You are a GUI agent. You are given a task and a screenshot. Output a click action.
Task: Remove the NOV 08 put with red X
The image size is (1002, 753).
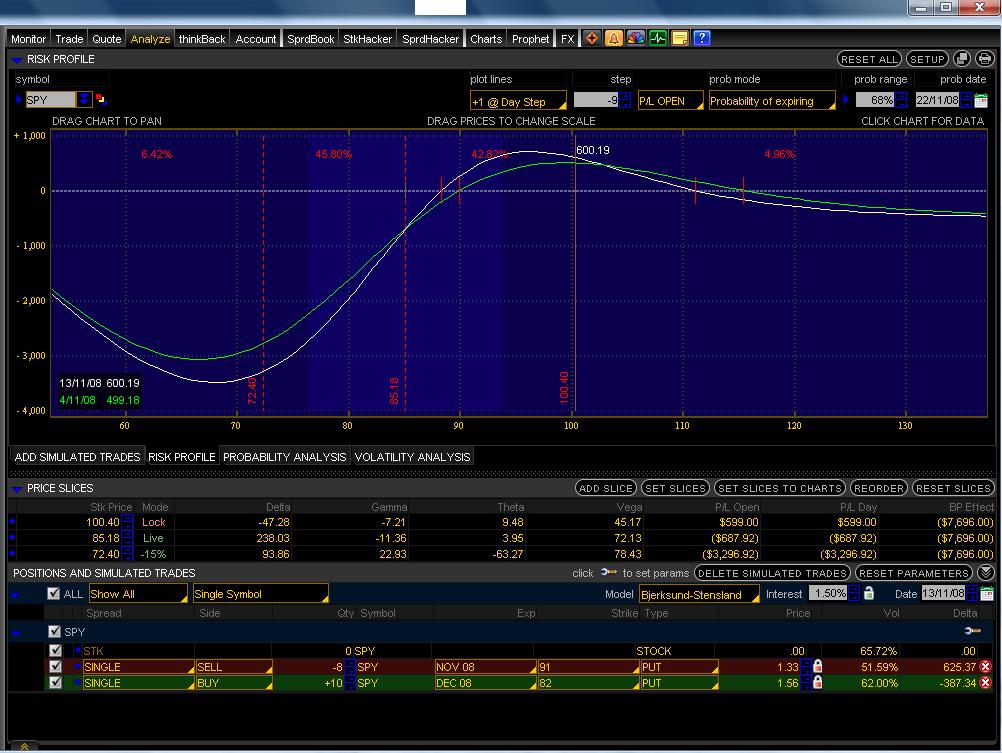point(986,667)
